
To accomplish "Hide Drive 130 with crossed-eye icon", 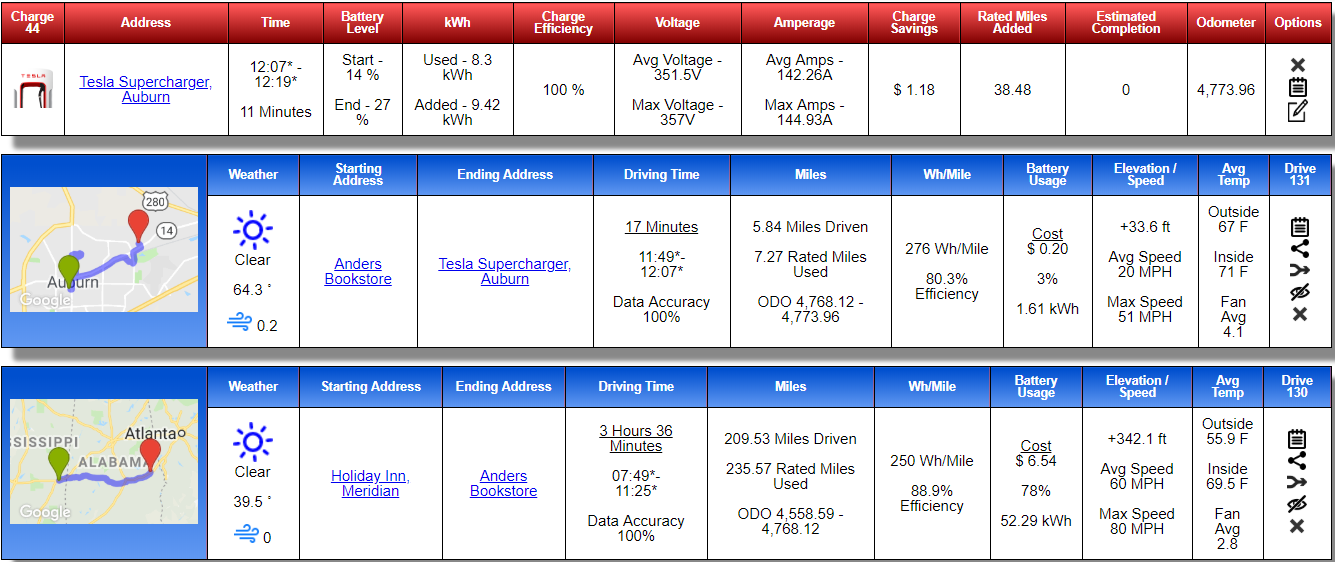I will [x=1297, y=504].
